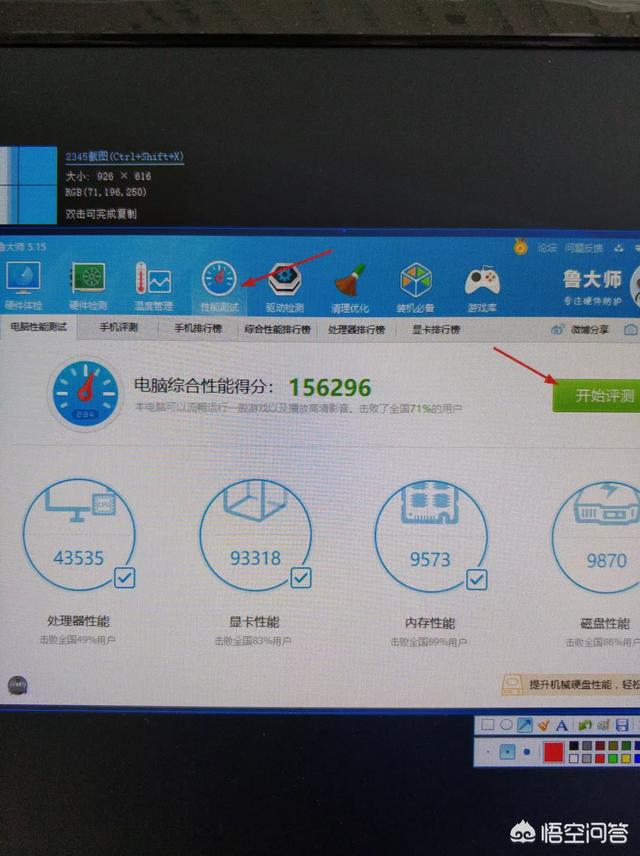Click the blue speedometer score gauge
The width and height of the screenshot is (640, 856).
pyautogui.click(x=85, y=393)
